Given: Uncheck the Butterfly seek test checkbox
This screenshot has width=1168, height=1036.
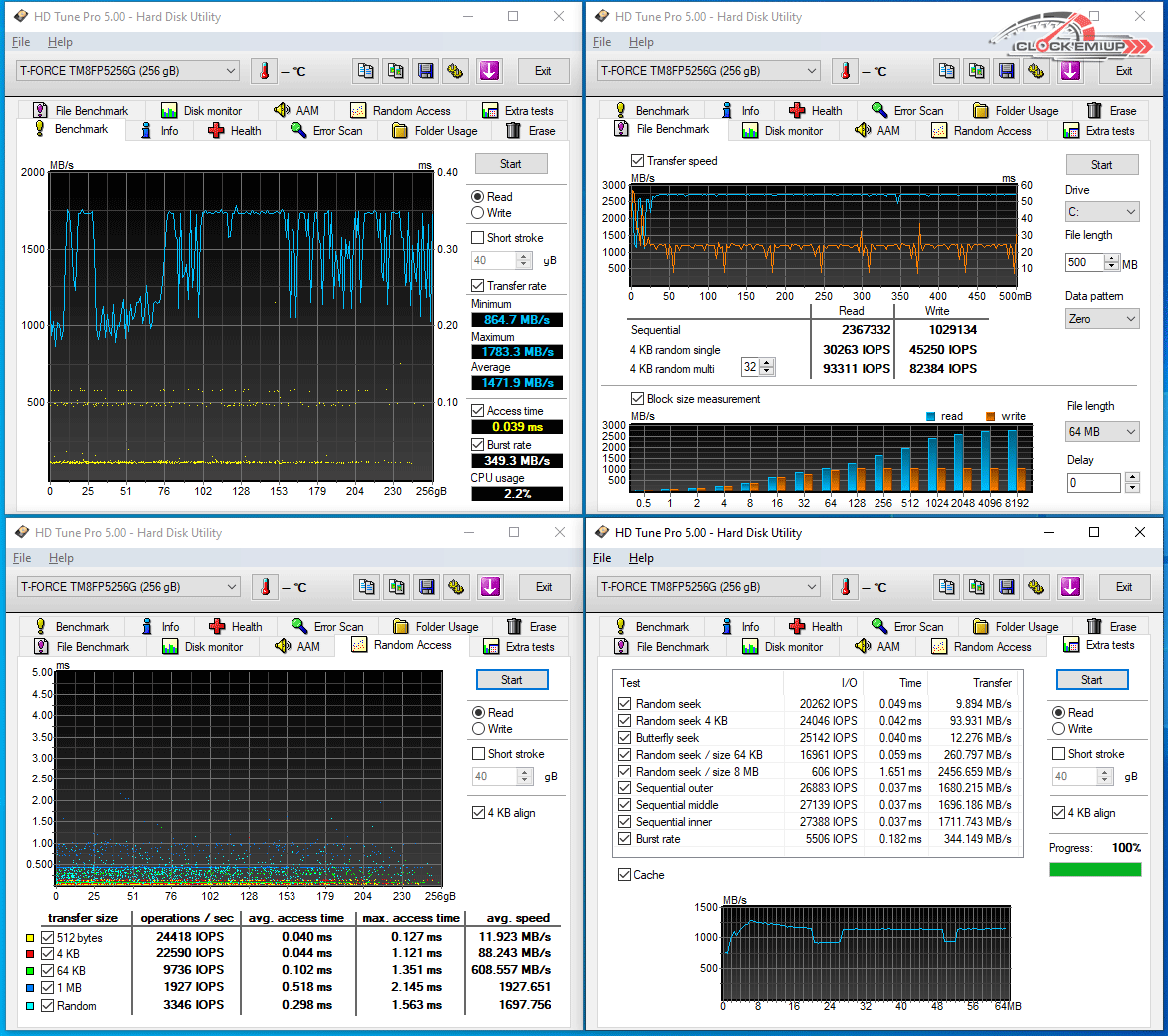Looking at the screenshot, I should [x=625, y=738].
